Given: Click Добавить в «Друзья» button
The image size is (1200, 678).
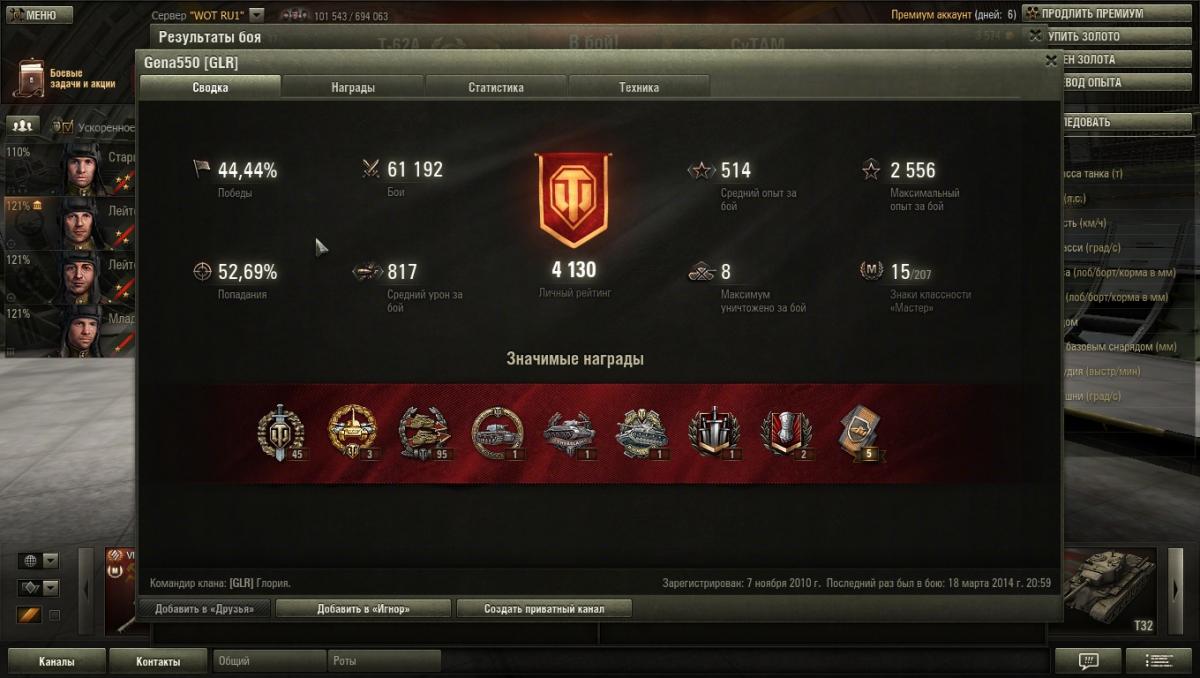Looking at the screenshot, I should coord(205,608).
